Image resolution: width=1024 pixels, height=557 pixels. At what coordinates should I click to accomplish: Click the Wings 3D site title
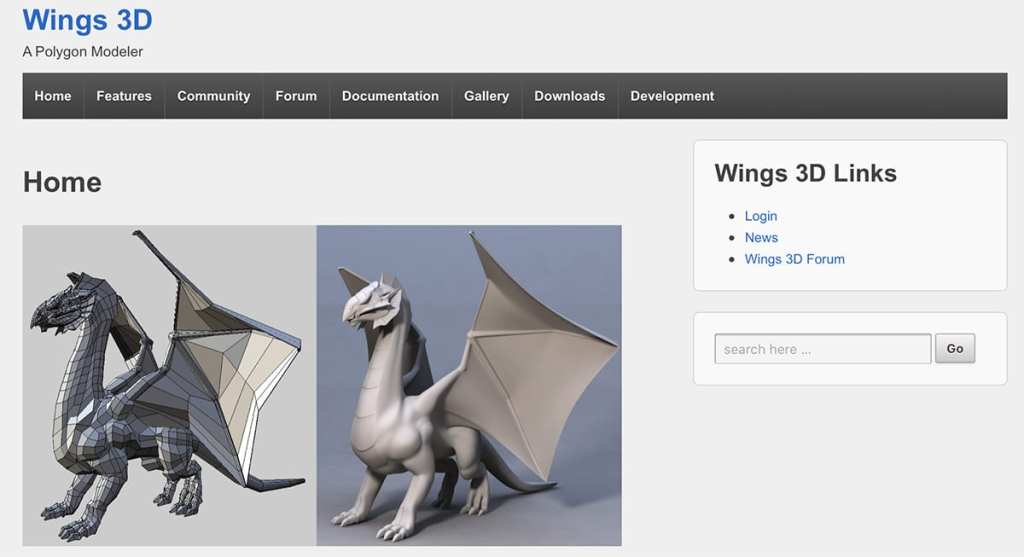click(88, 20)
